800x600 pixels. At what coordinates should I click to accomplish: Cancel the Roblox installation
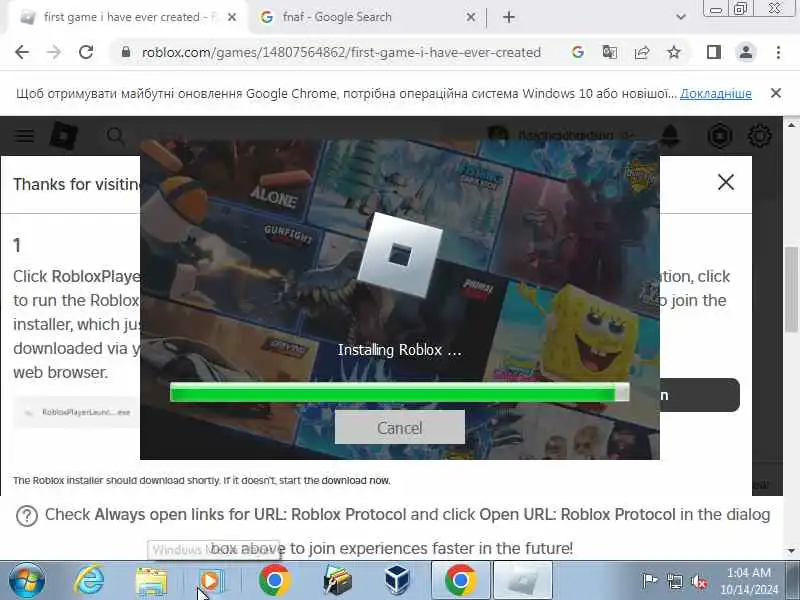399,428
